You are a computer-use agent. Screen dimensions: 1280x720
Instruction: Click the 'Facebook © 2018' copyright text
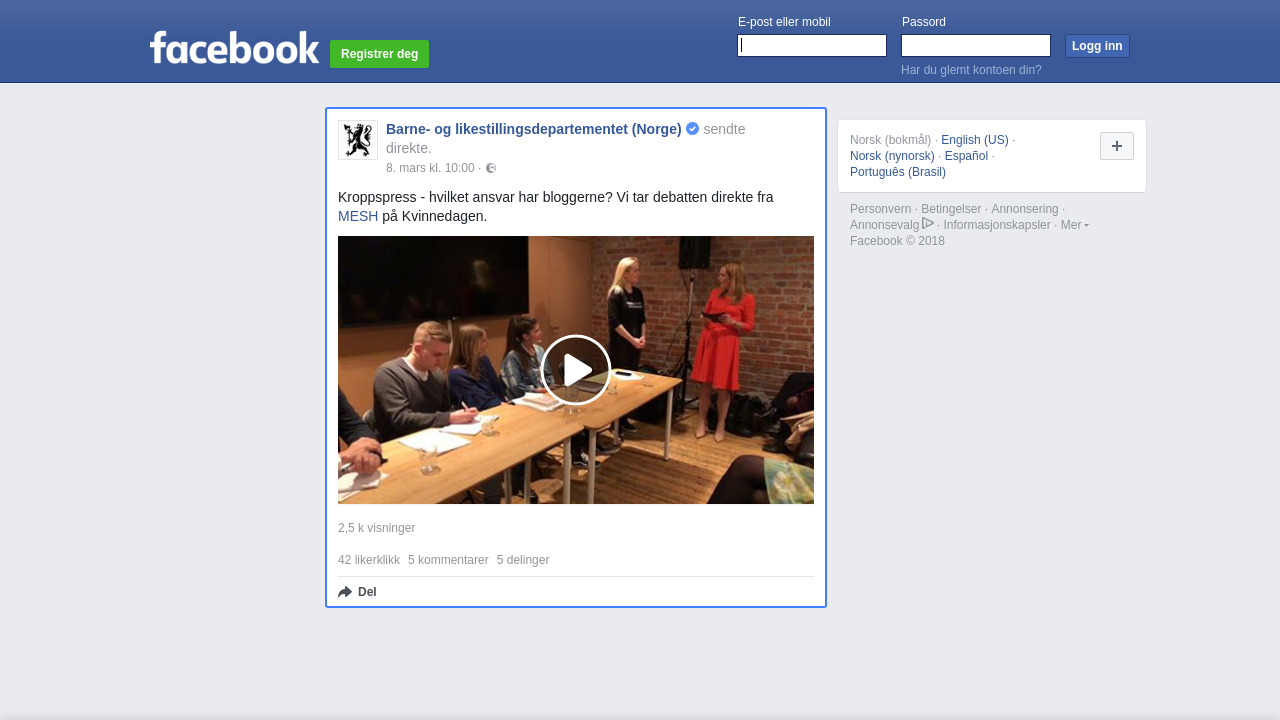coord(897,241)
